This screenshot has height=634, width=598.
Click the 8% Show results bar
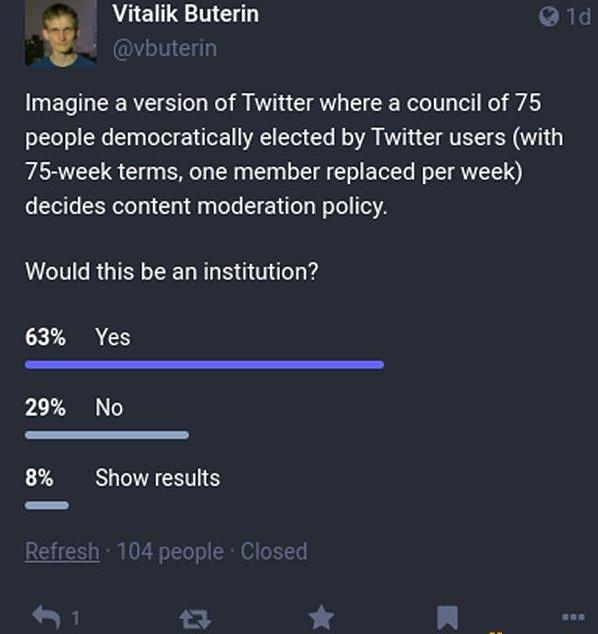coord(47,505)
